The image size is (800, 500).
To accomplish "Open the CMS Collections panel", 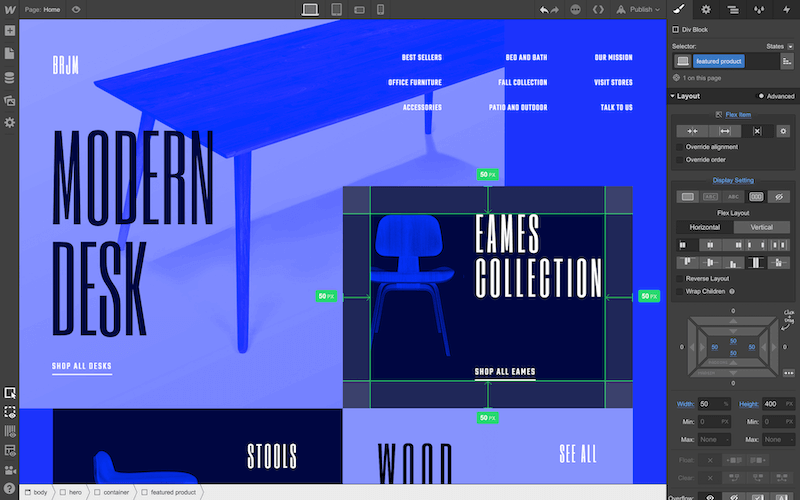I will (x=10, y=78).
